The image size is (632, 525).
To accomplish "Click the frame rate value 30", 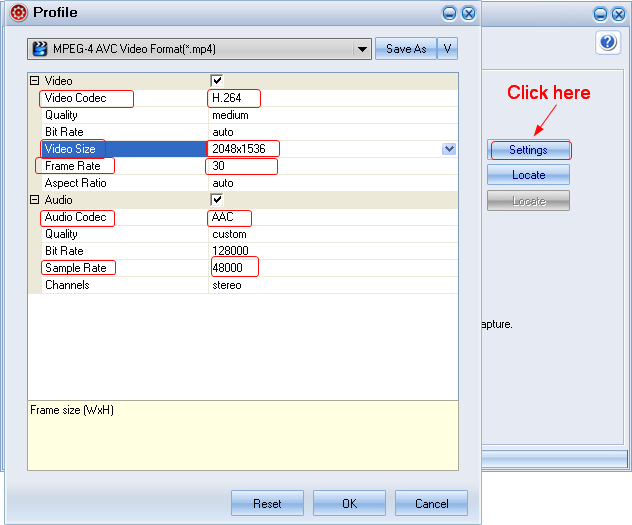I will [x=218, y=166].
